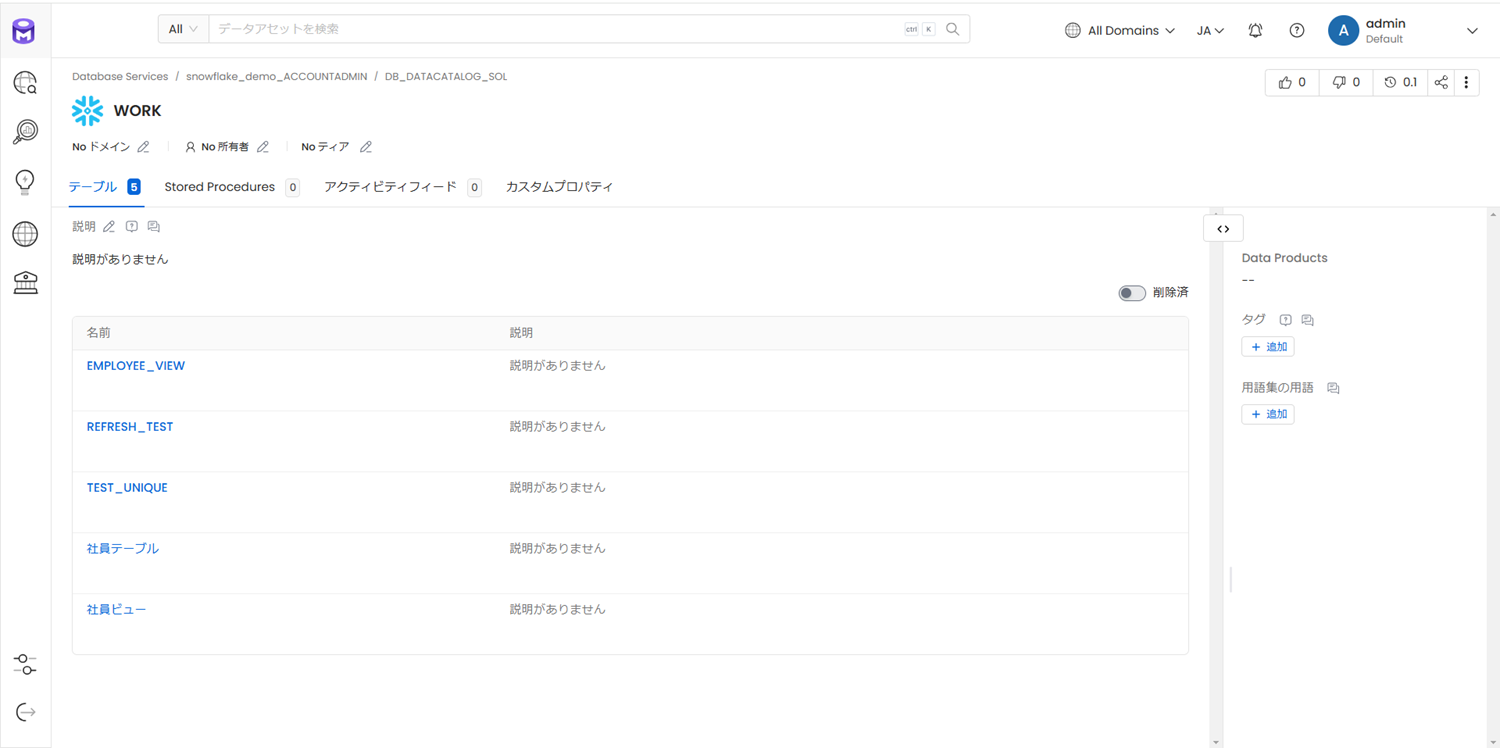Viewport: 1500px width, 748px height.
Task: Click the thumbs down dislike button
Action: click(x=1346, y=83)
